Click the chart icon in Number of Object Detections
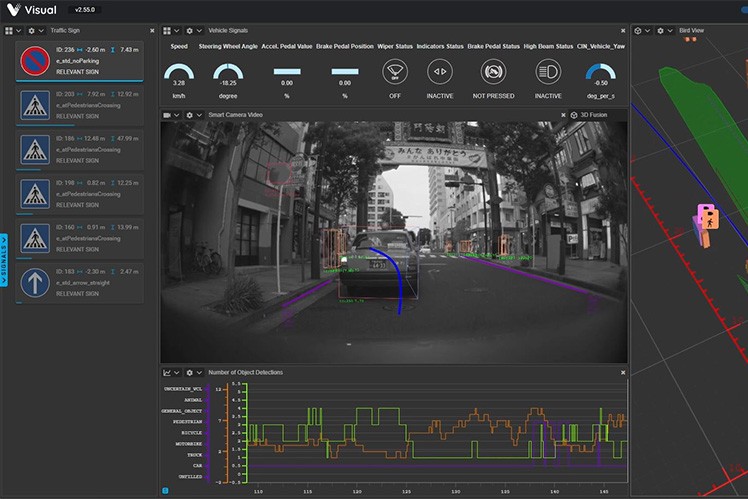The image size is (748, 499). click(x=167, y=373)
